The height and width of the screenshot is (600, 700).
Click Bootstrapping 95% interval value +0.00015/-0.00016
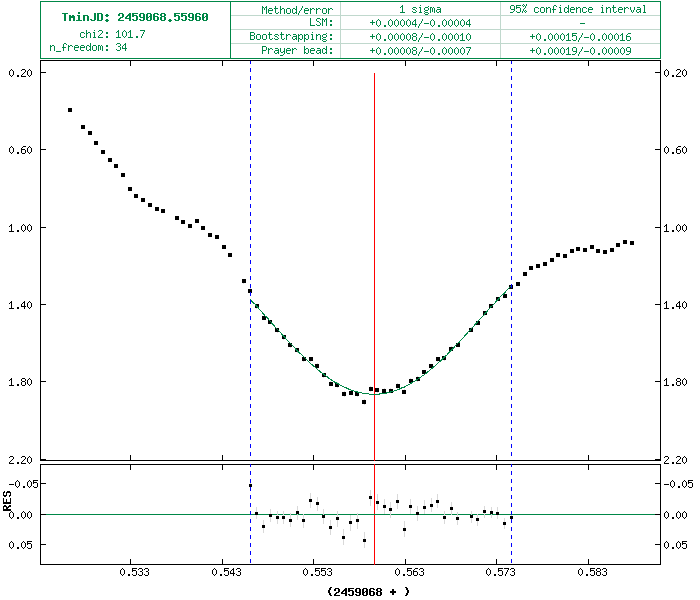581,37
